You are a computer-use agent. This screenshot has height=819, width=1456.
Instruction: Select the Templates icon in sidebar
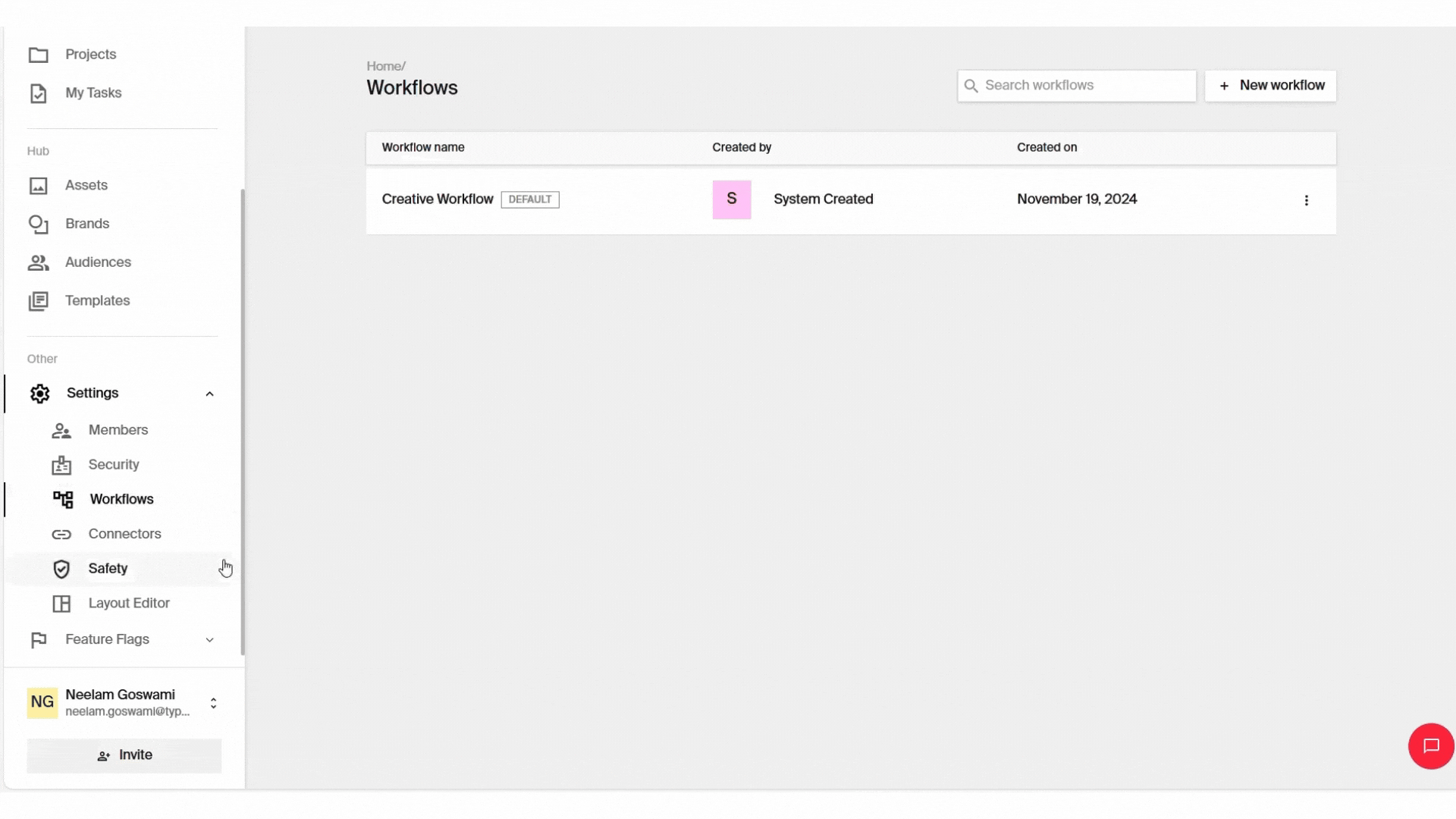point(39,301)
